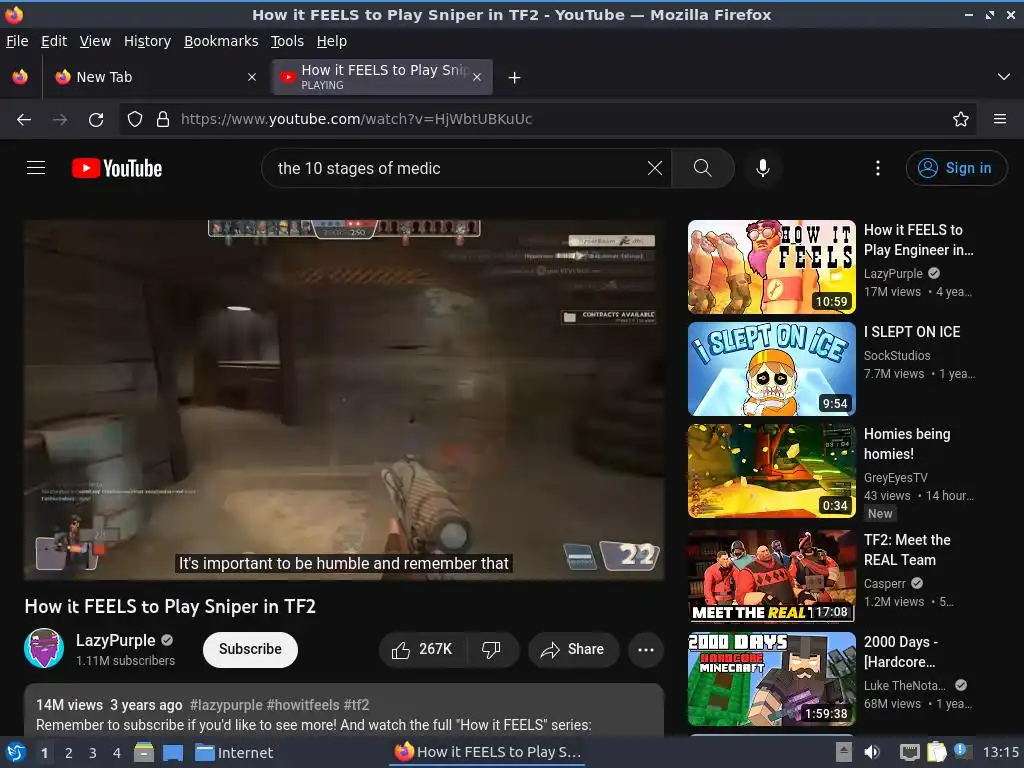Dislike the video with thumbs down

[491, 649]
